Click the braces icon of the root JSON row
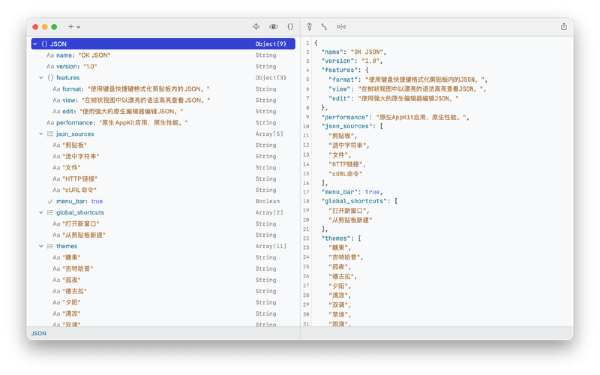Screen dimensions: 600x375 click(44, 44)
